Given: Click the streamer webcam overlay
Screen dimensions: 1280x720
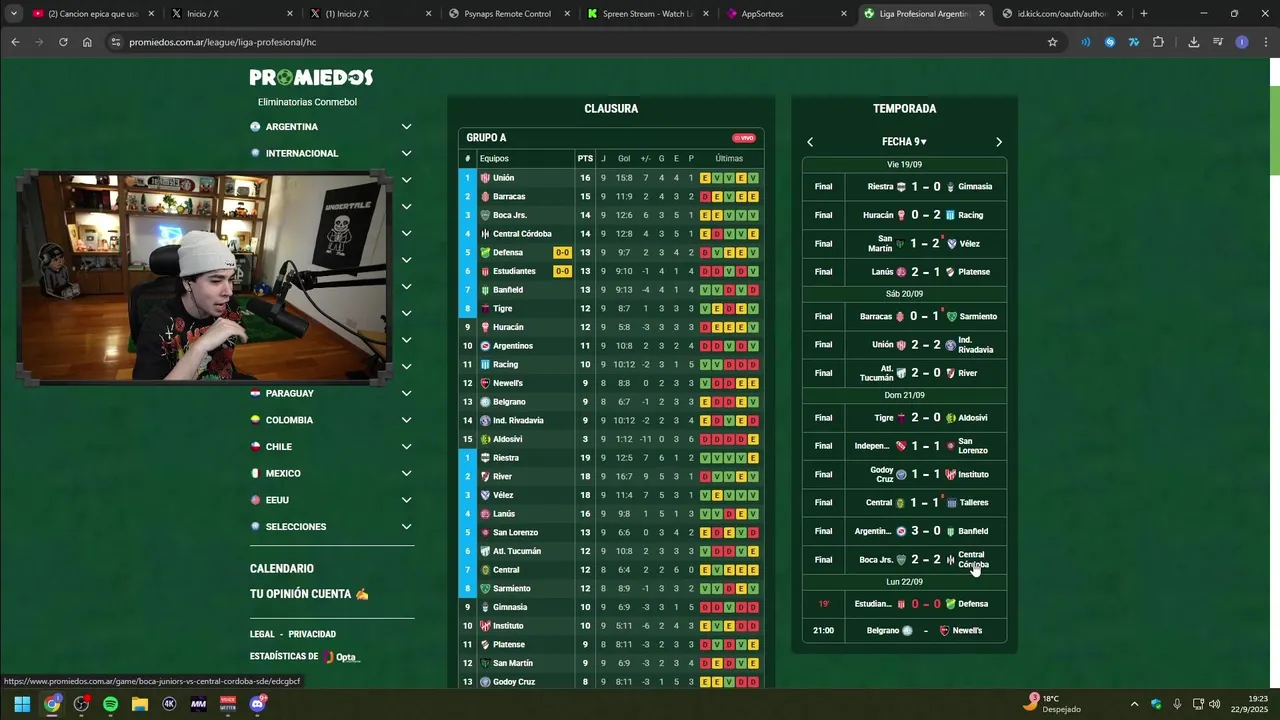Looking at the screenshot, I should pyautogui.click(x=203, y=278).
